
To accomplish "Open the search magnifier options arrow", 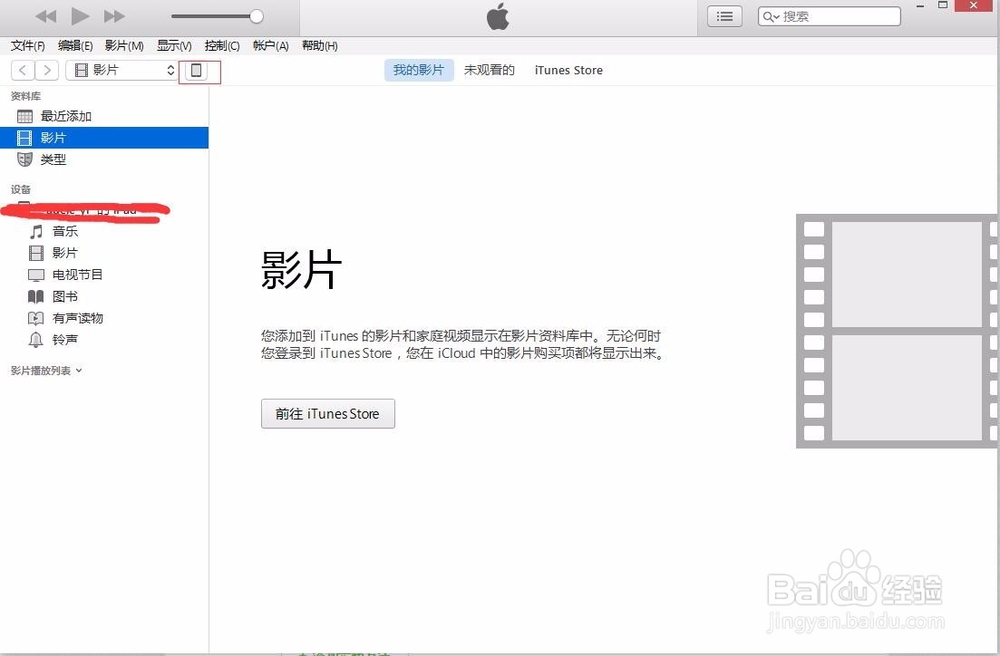I will pos(771,17).
